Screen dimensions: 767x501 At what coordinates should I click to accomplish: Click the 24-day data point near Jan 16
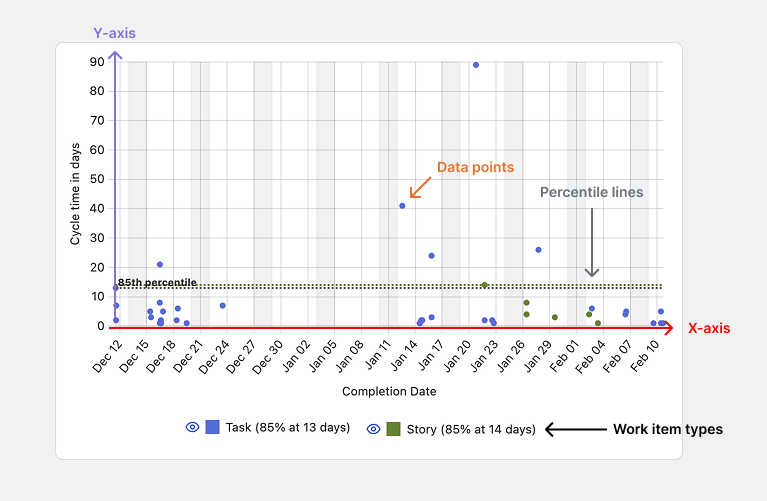click(x=431, y=256)
